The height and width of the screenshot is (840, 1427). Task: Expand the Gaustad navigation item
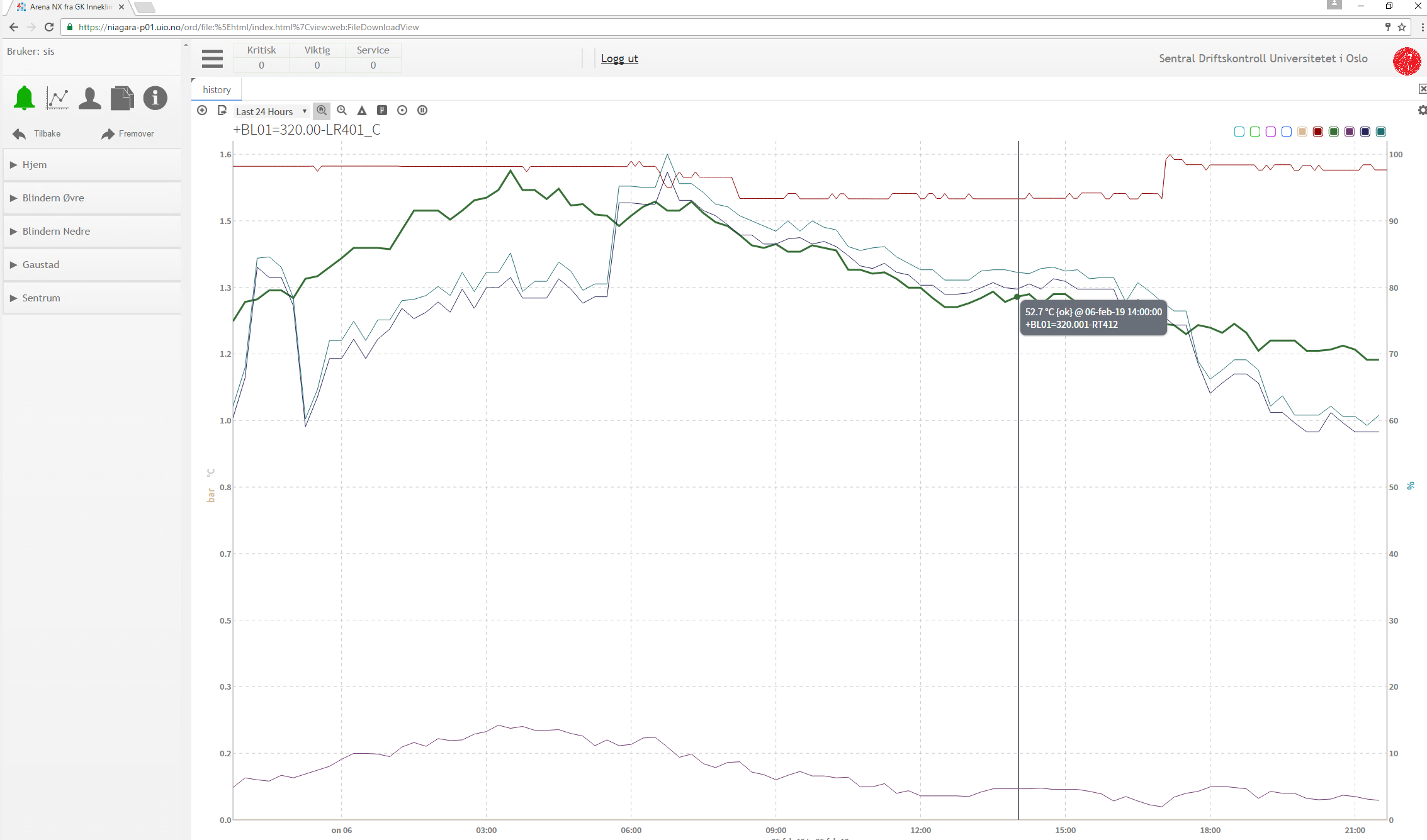tap(40, 264)
